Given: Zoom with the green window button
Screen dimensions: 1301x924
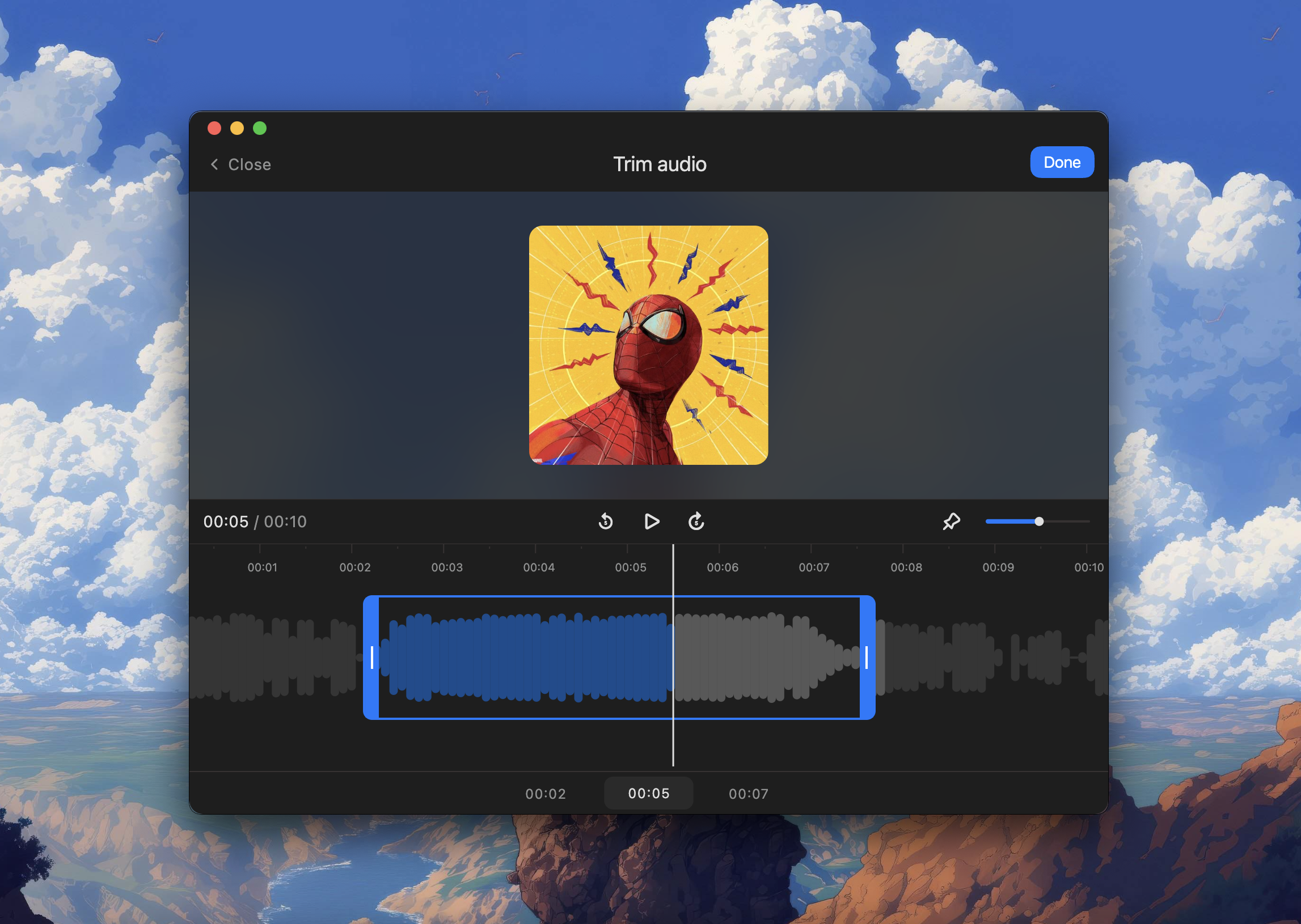Looking at the screenshot, I should [260, 128].
